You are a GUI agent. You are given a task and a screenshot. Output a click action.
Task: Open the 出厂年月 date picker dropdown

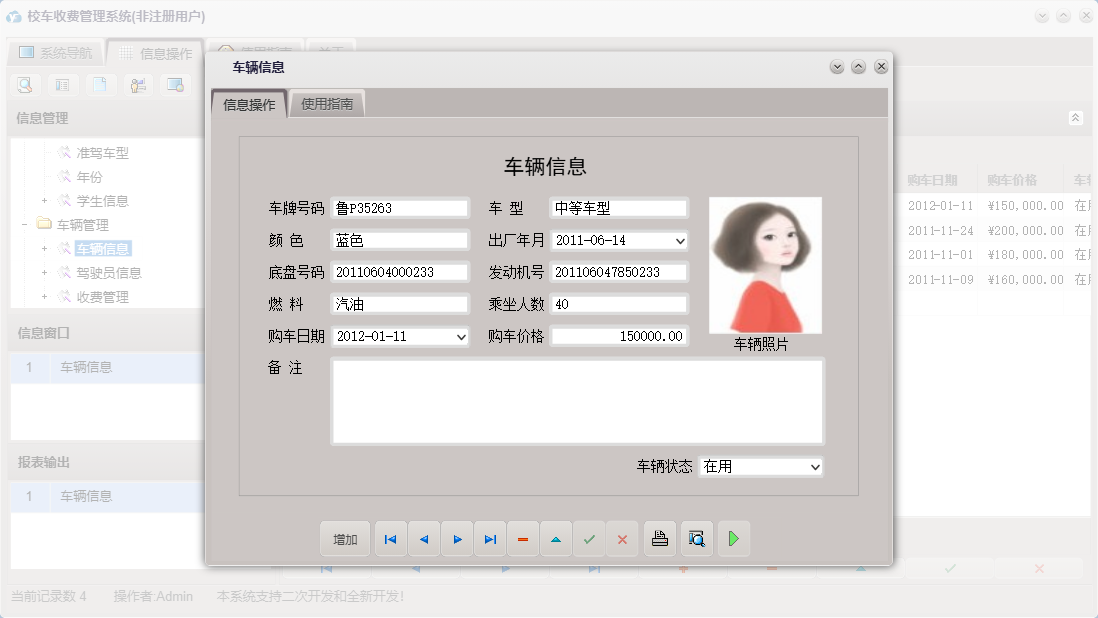coord(679,240)
